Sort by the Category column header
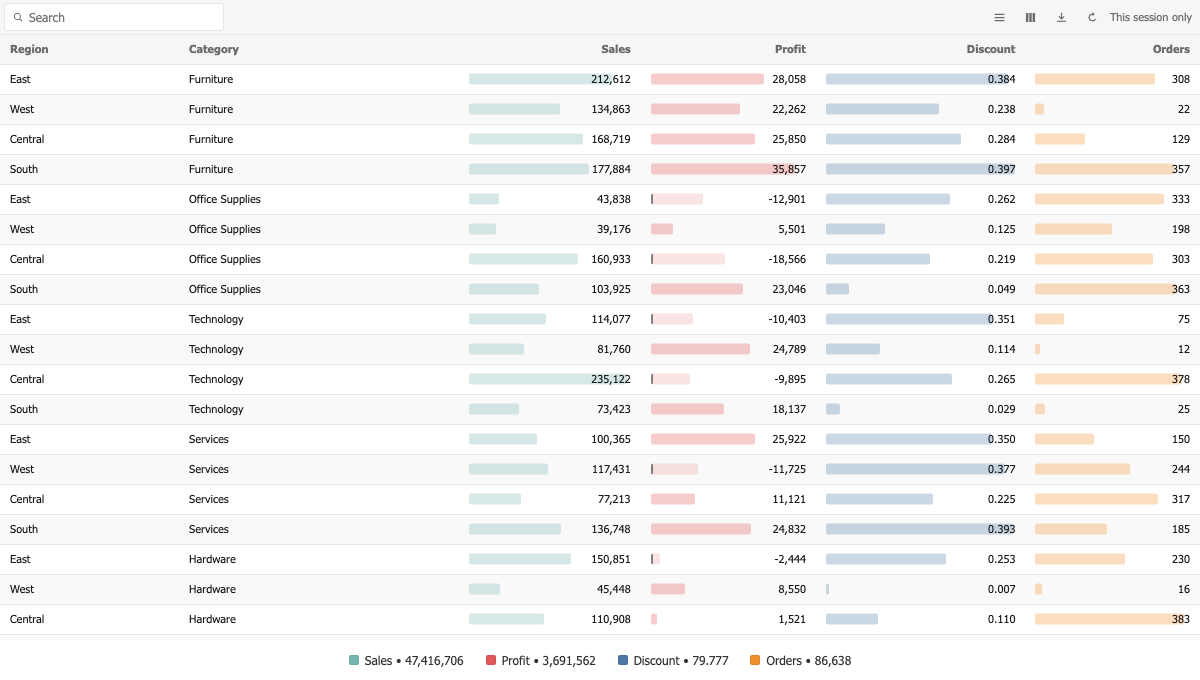The image size is (1200, 680). [x=214, y=49]
